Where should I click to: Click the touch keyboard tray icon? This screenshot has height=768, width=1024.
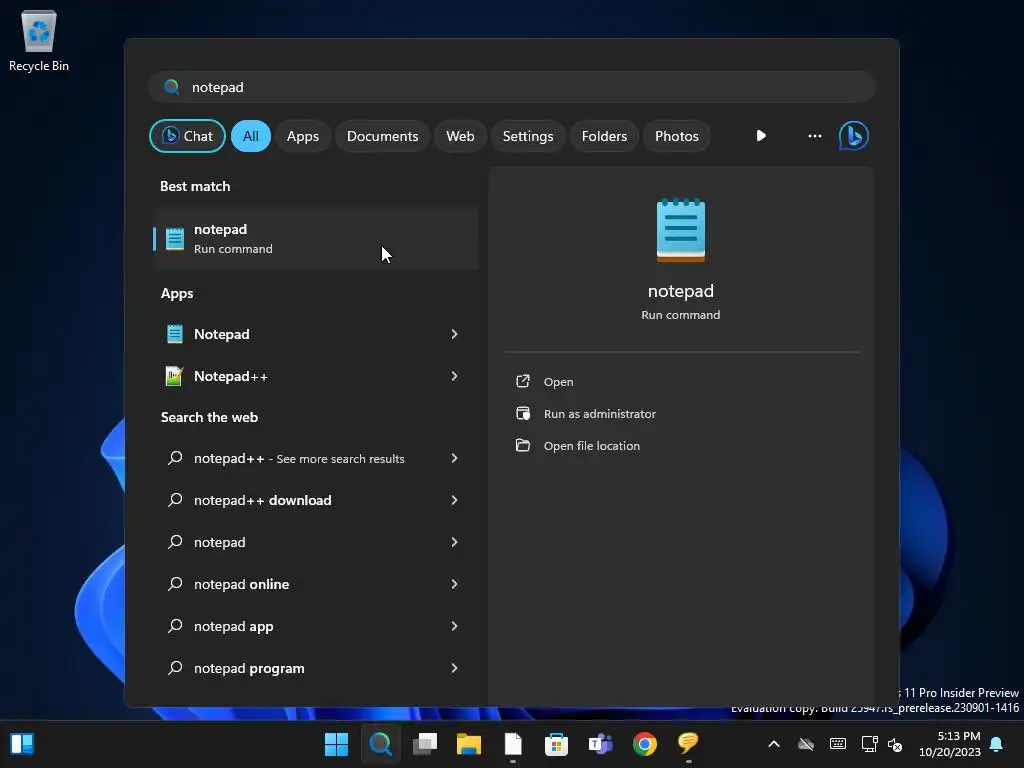click(838, 744)
